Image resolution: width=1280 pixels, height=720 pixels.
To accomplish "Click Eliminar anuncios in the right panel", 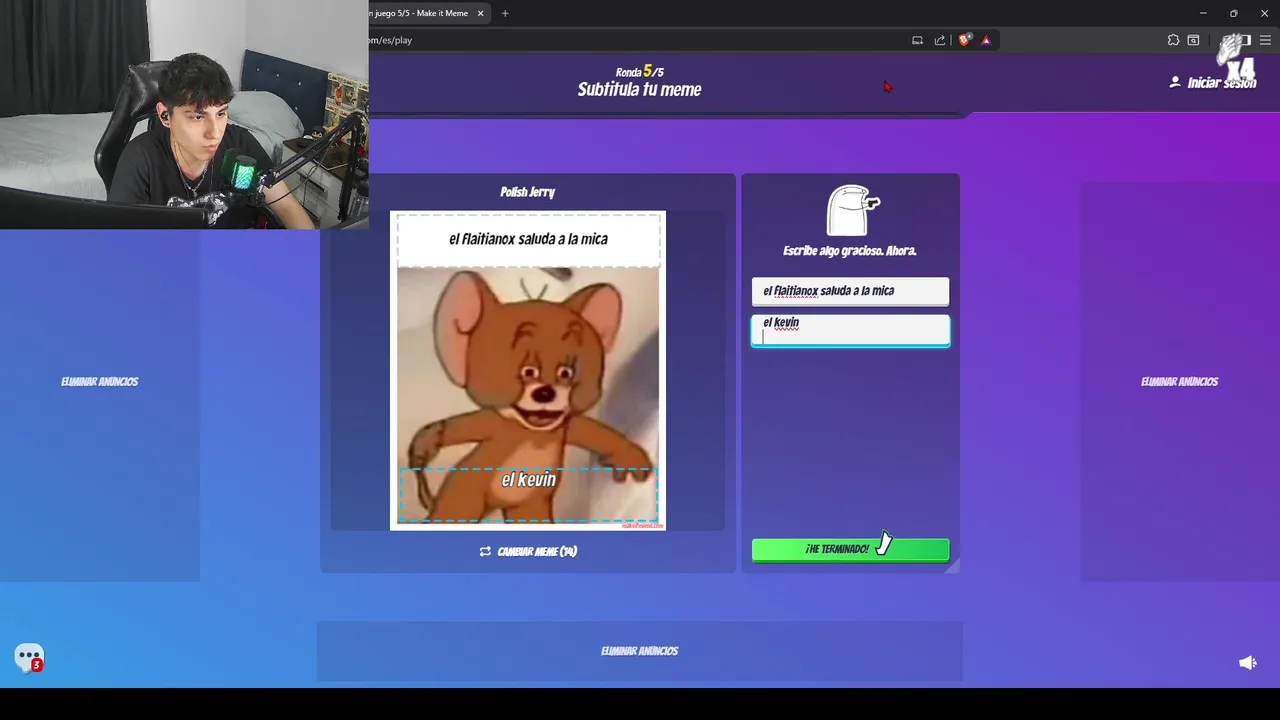I will [x=1179, y=381].
